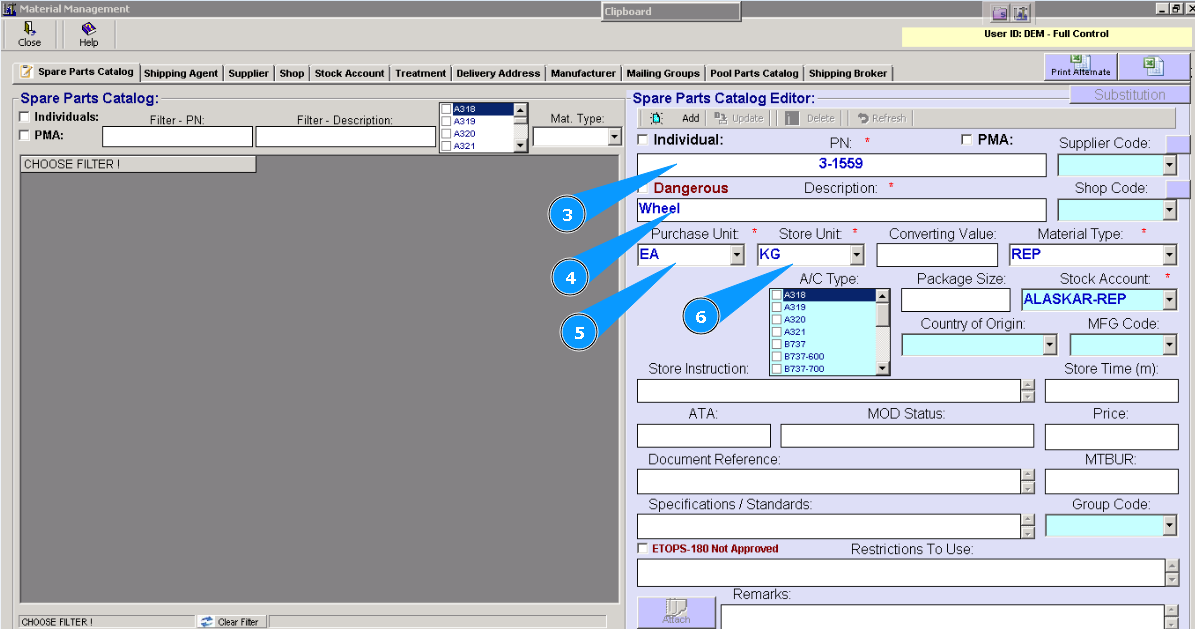Image resolution: width=1195 pixels, height=630 pixels.
Task: Open the MFG Code dropdown
Action: [1170, 345]
